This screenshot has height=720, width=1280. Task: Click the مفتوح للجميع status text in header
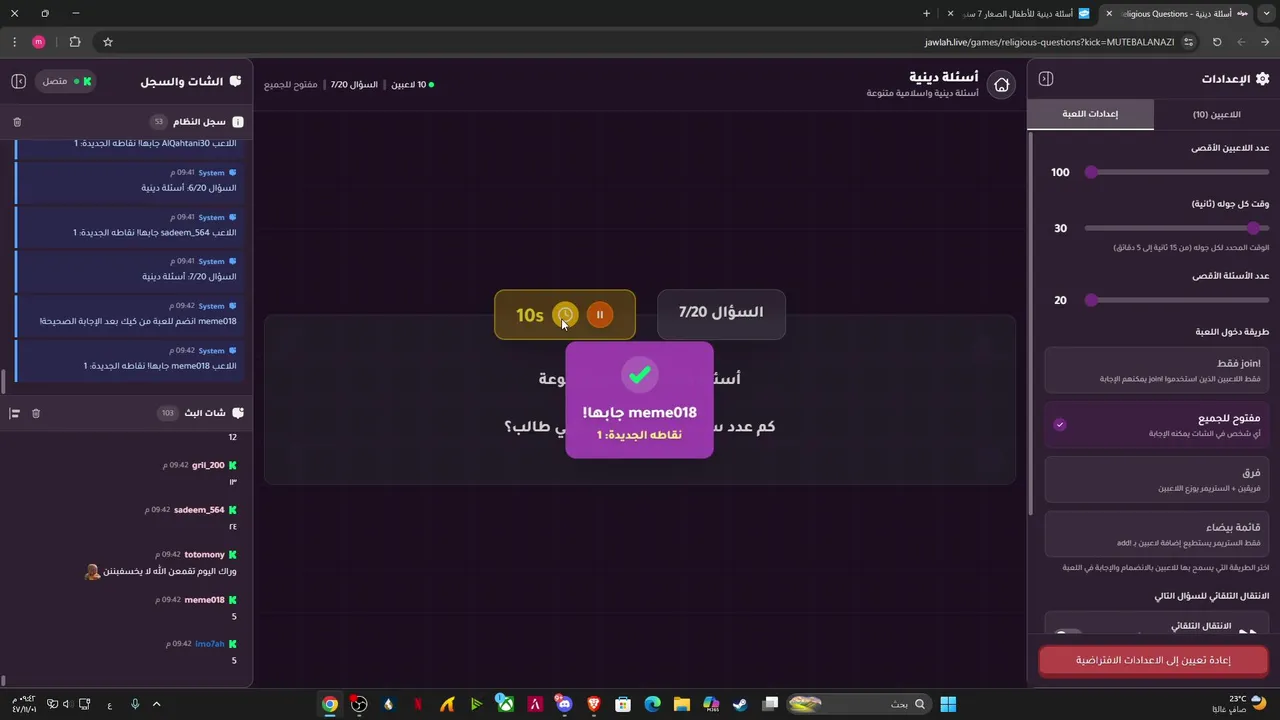pyautogui.click(x=291, y=85)
